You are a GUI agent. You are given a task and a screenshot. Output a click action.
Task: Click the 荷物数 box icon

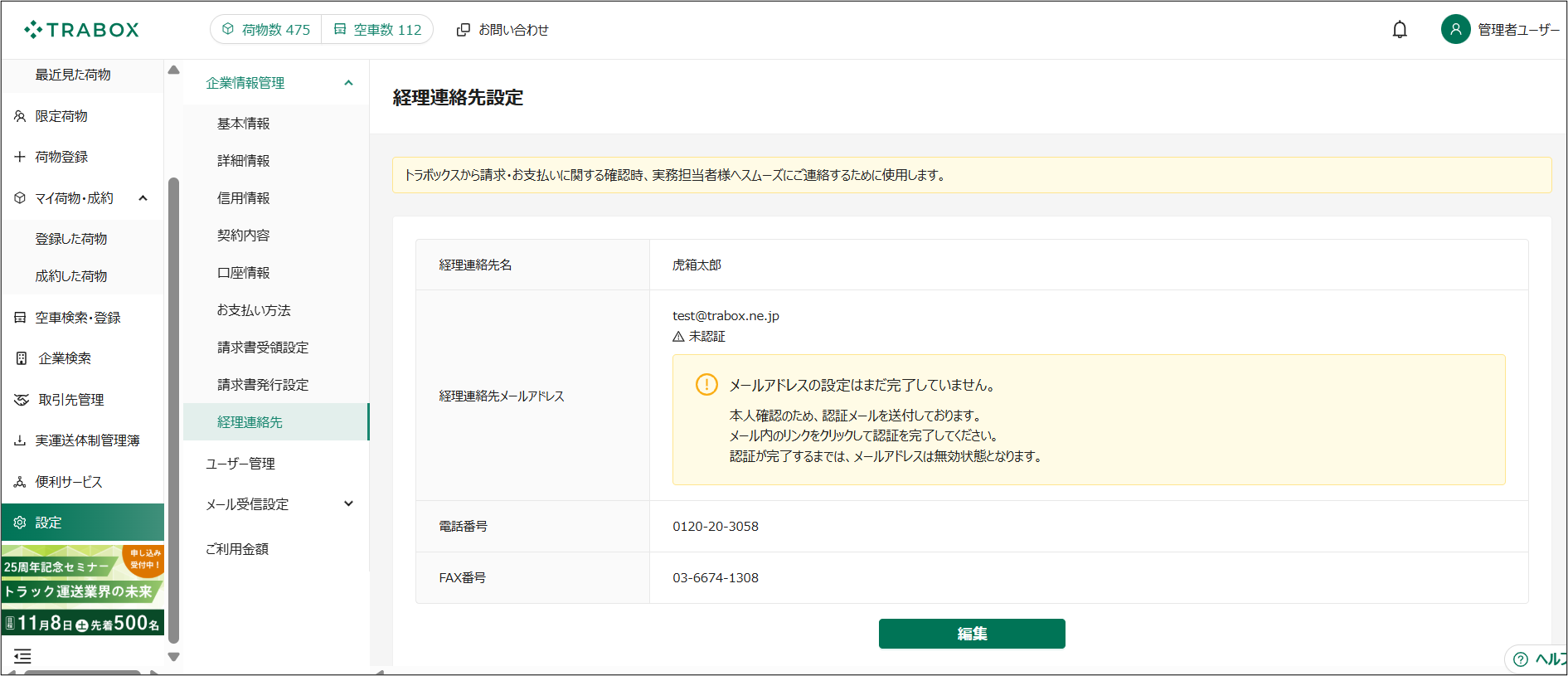click(x=228, y=29)
